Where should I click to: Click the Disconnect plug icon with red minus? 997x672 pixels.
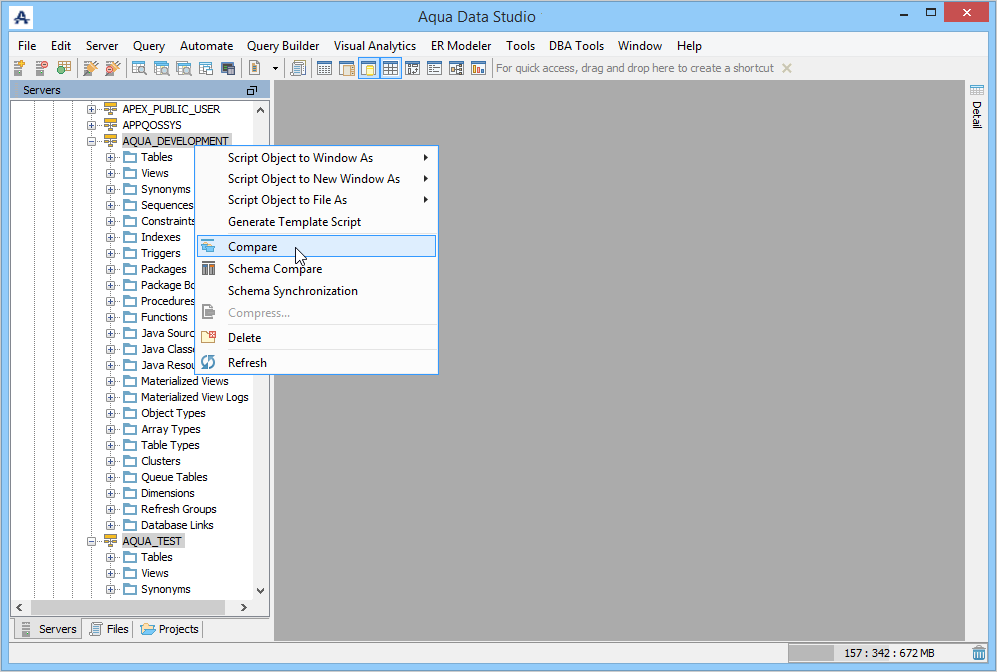click(x=113, y=68)
